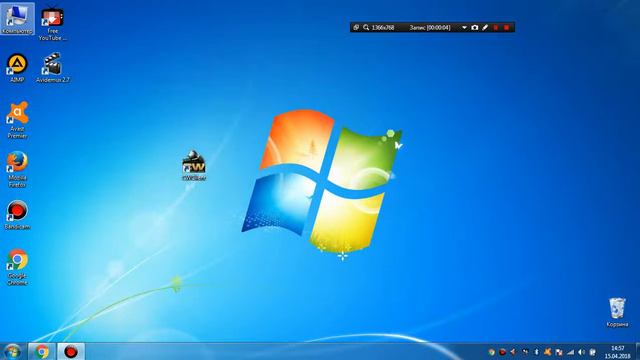Screen dimensions: 640x360
Task: Open Chrome from the taskbar
Action: 41,351
